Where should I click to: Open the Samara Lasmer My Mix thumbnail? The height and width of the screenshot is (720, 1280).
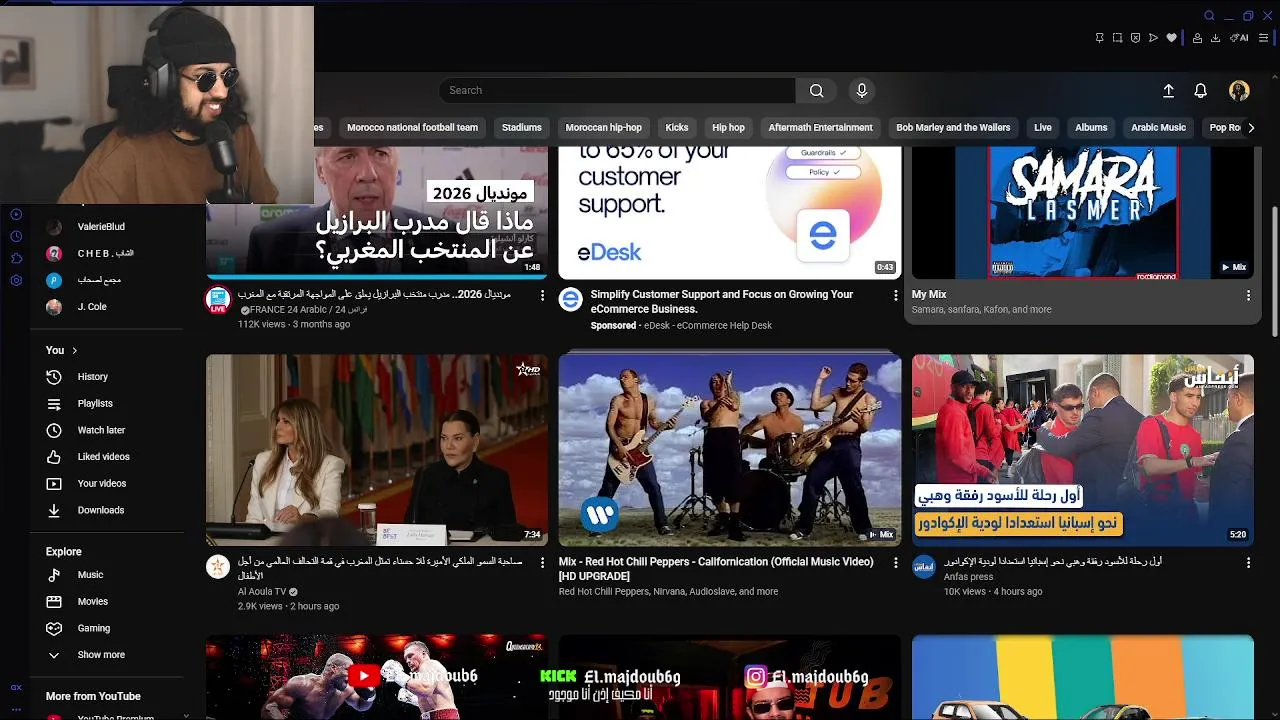coord(1083,212)
